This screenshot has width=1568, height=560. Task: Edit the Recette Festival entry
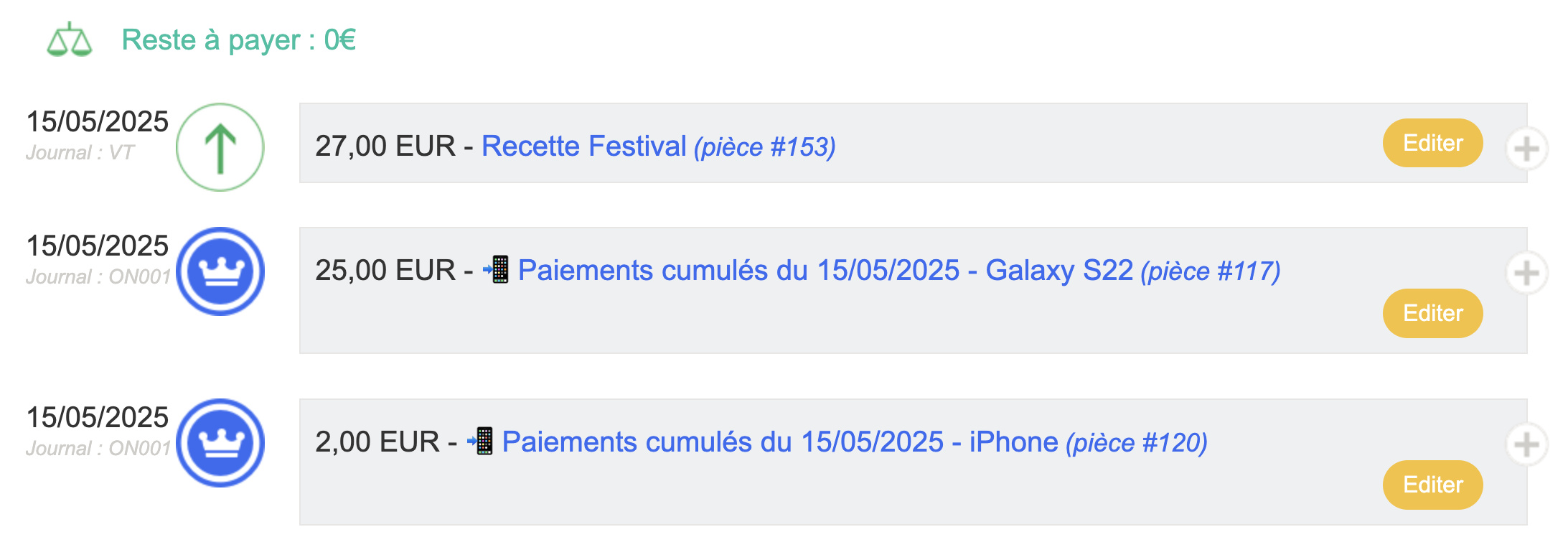[x=1432, y=143]
